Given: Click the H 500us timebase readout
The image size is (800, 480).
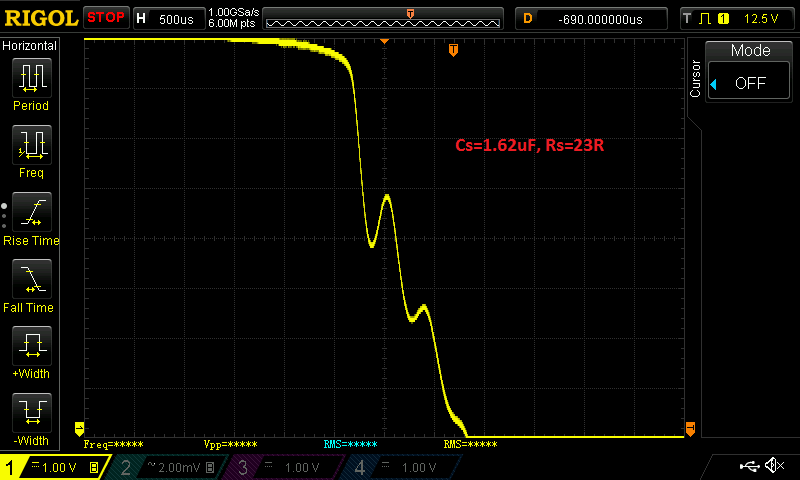Looking at the screenshot, I should pyautogui.click(x=169, y=19).
